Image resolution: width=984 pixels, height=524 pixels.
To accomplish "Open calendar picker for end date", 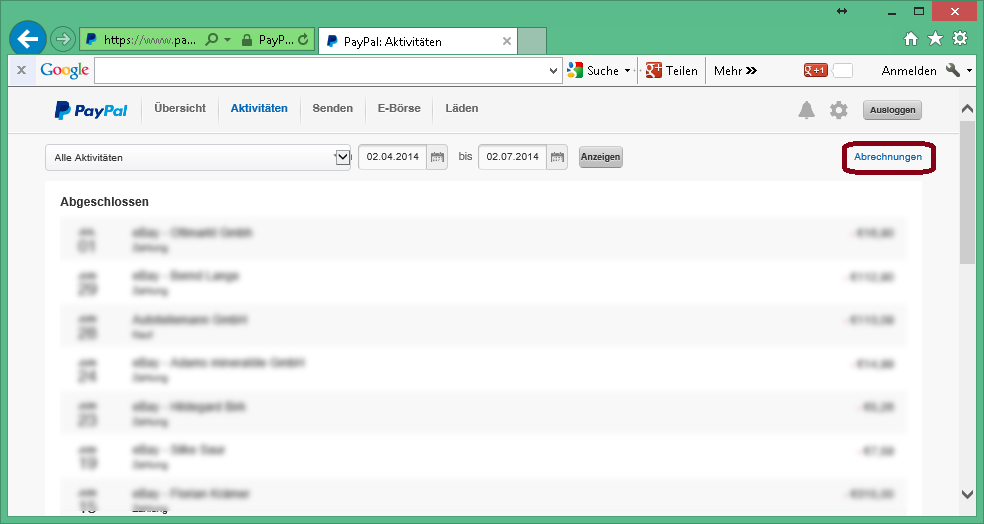I will coord(557,157).
